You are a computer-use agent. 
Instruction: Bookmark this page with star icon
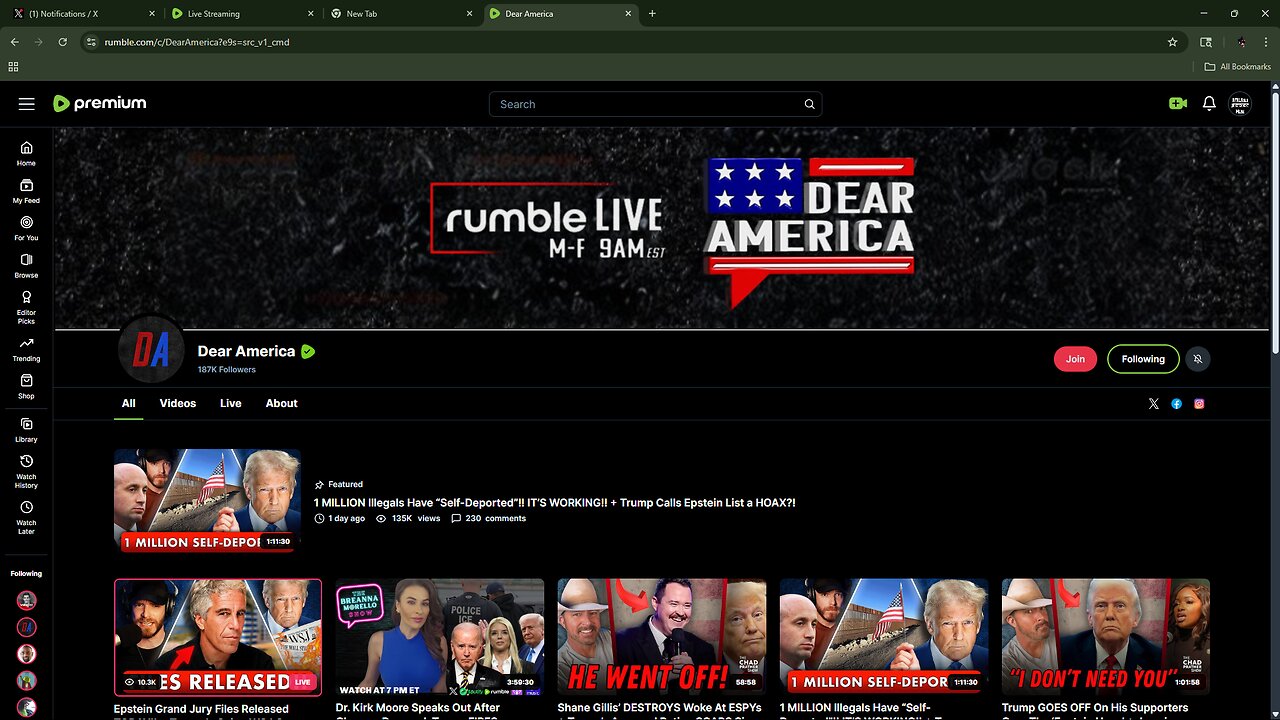click(x=1172, y=42)
